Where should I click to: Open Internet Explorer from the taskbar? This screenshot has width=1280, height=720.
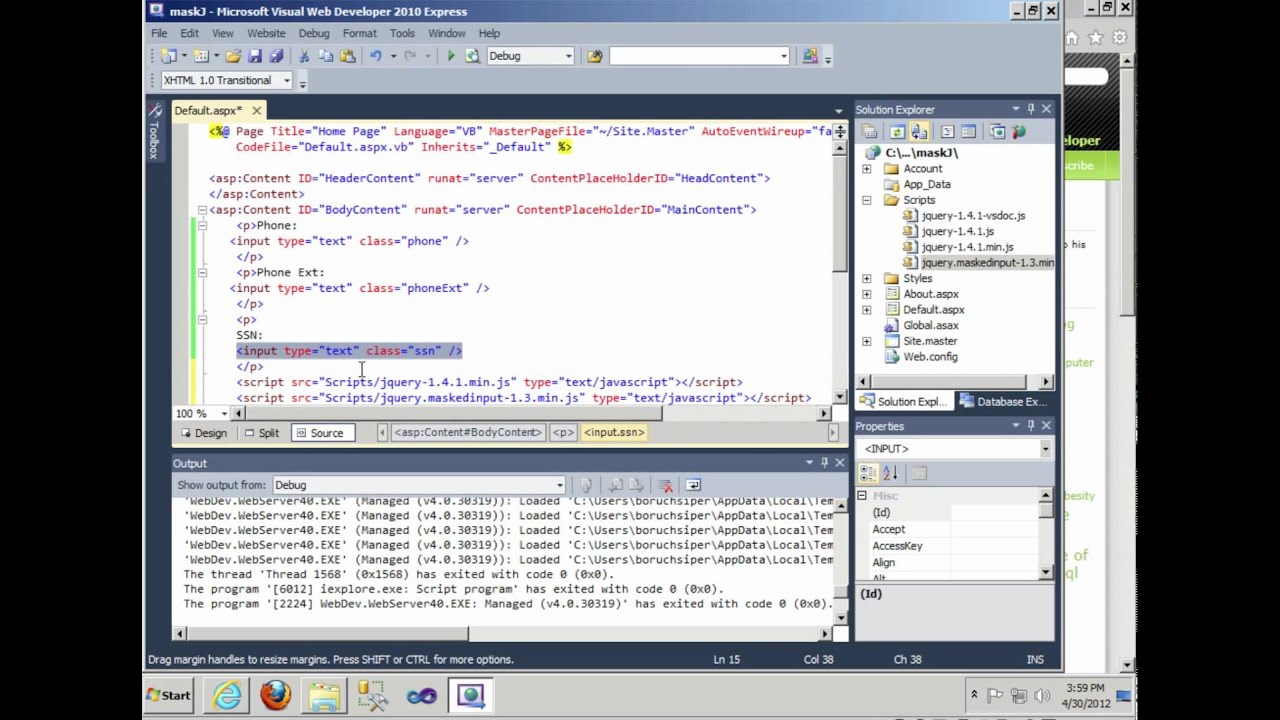[x=227, y=695]
